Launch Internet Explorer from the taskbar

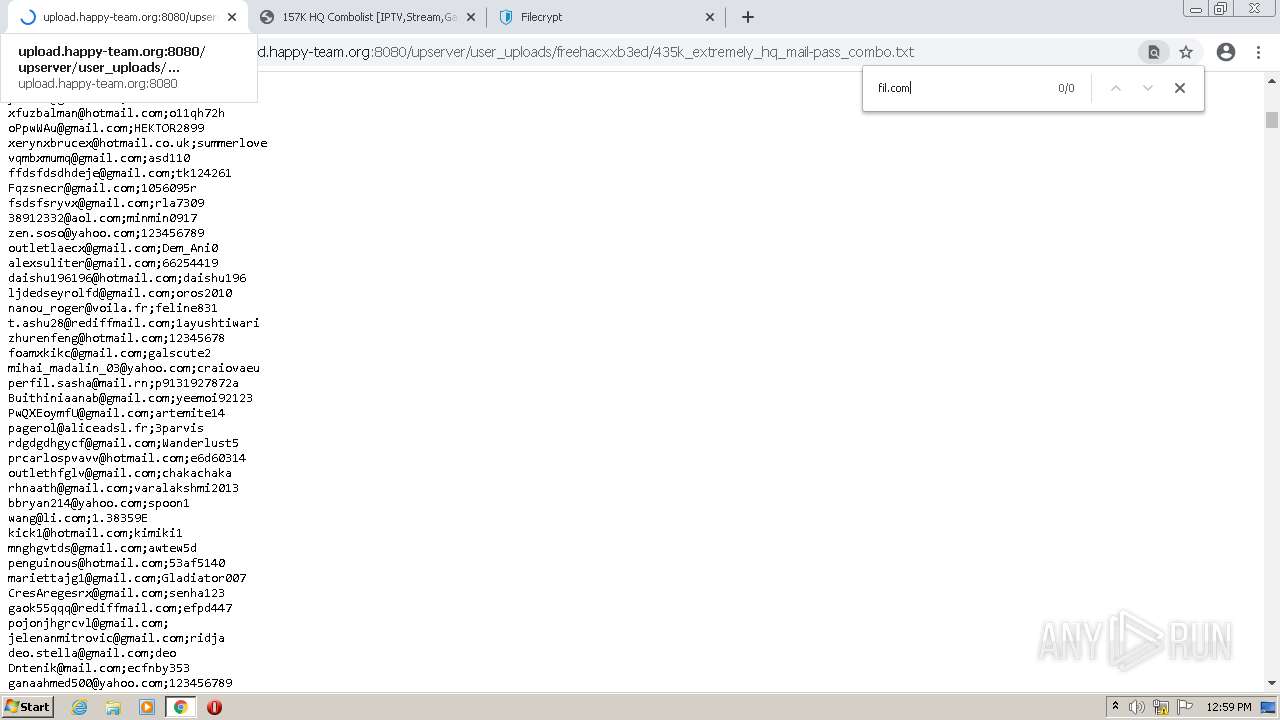80,707
